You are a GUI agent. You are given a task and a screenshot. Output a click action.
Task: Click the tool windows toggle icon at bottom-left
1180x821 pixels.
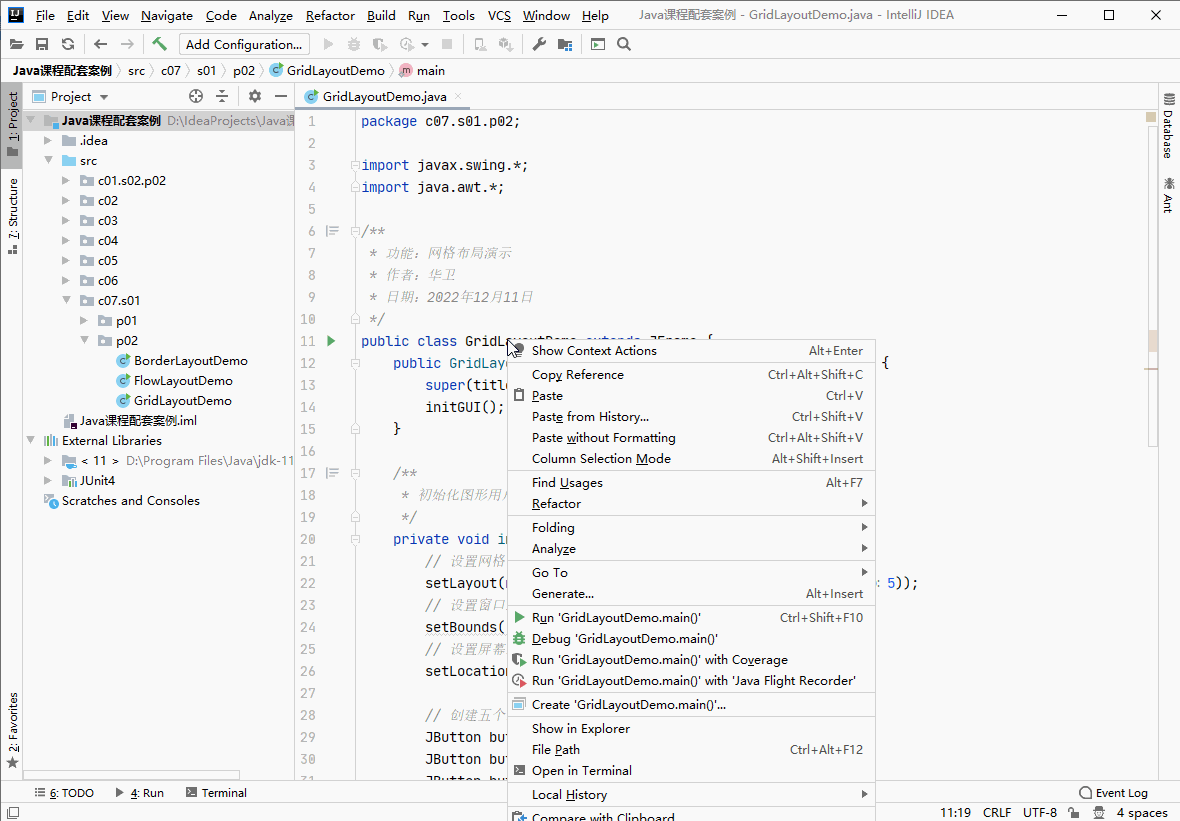pos(13,813)
